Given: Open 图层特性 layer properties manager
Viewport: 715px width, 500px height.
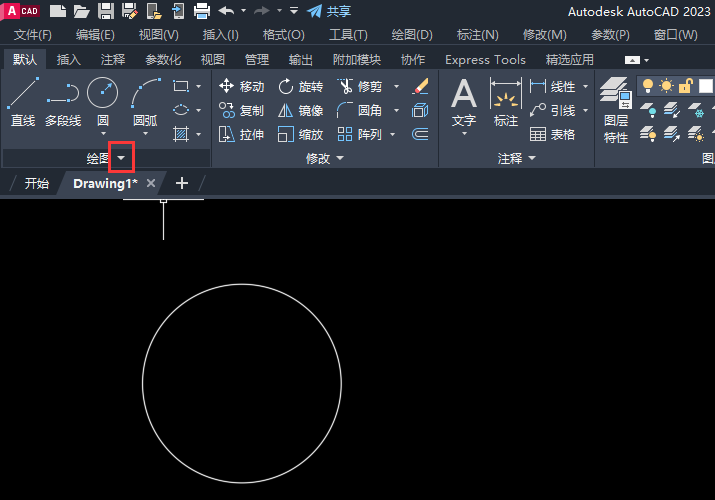Looking at the screenshot, I should tap(616, 110).
